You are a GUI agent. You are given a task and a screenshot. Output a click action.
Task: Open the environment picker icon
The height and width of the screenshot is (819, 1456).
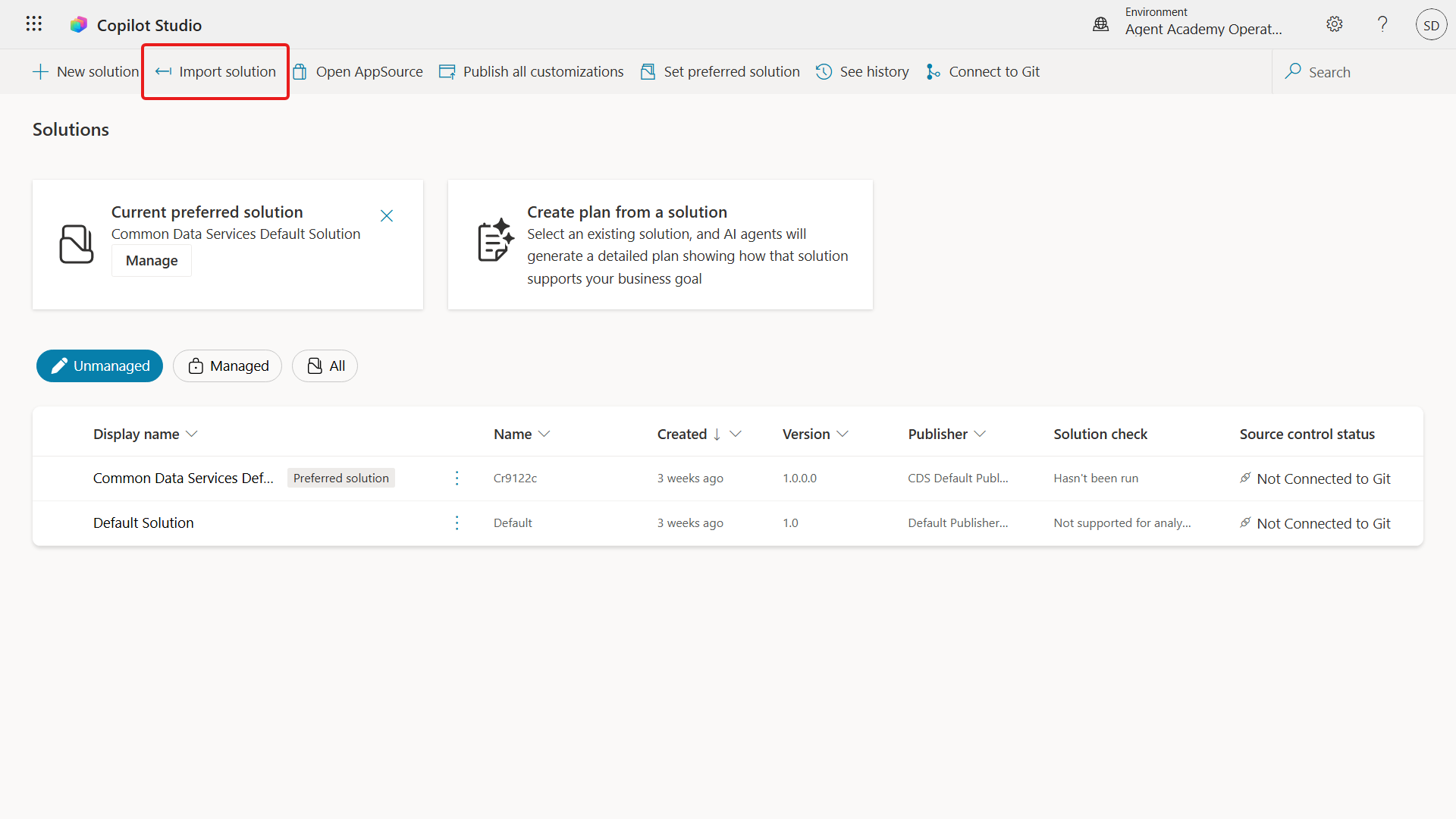point(1101,24)
